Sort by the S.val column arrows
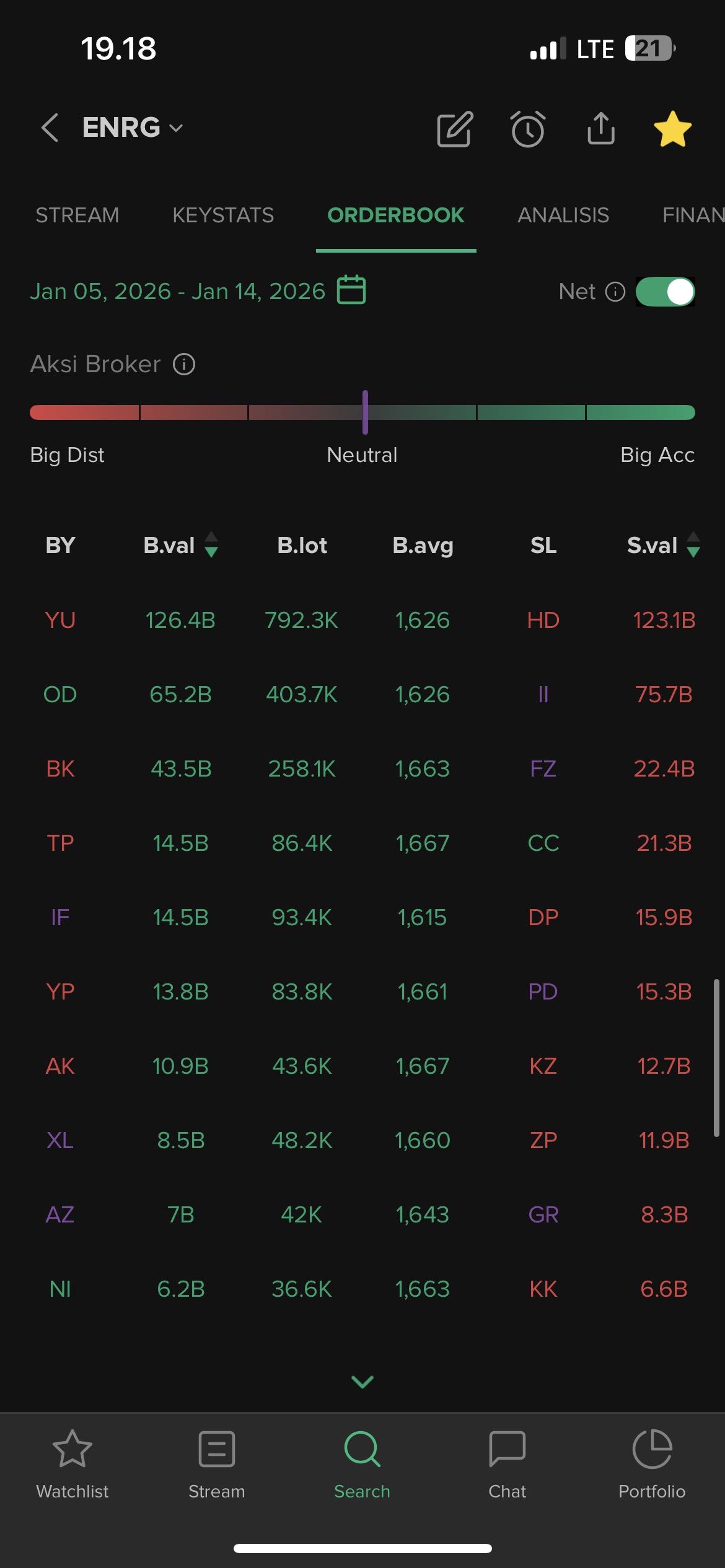 point(693,545)
